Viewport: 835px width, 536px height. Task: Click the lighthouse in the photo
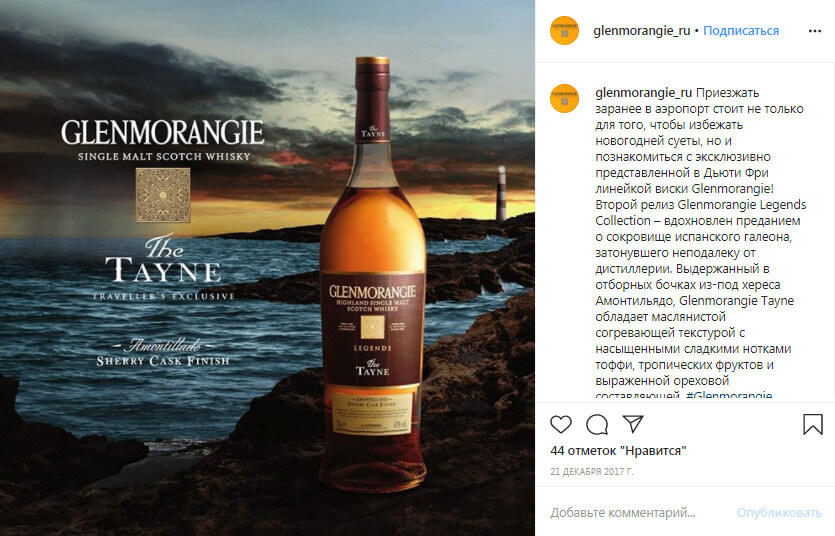click(501, 193)
